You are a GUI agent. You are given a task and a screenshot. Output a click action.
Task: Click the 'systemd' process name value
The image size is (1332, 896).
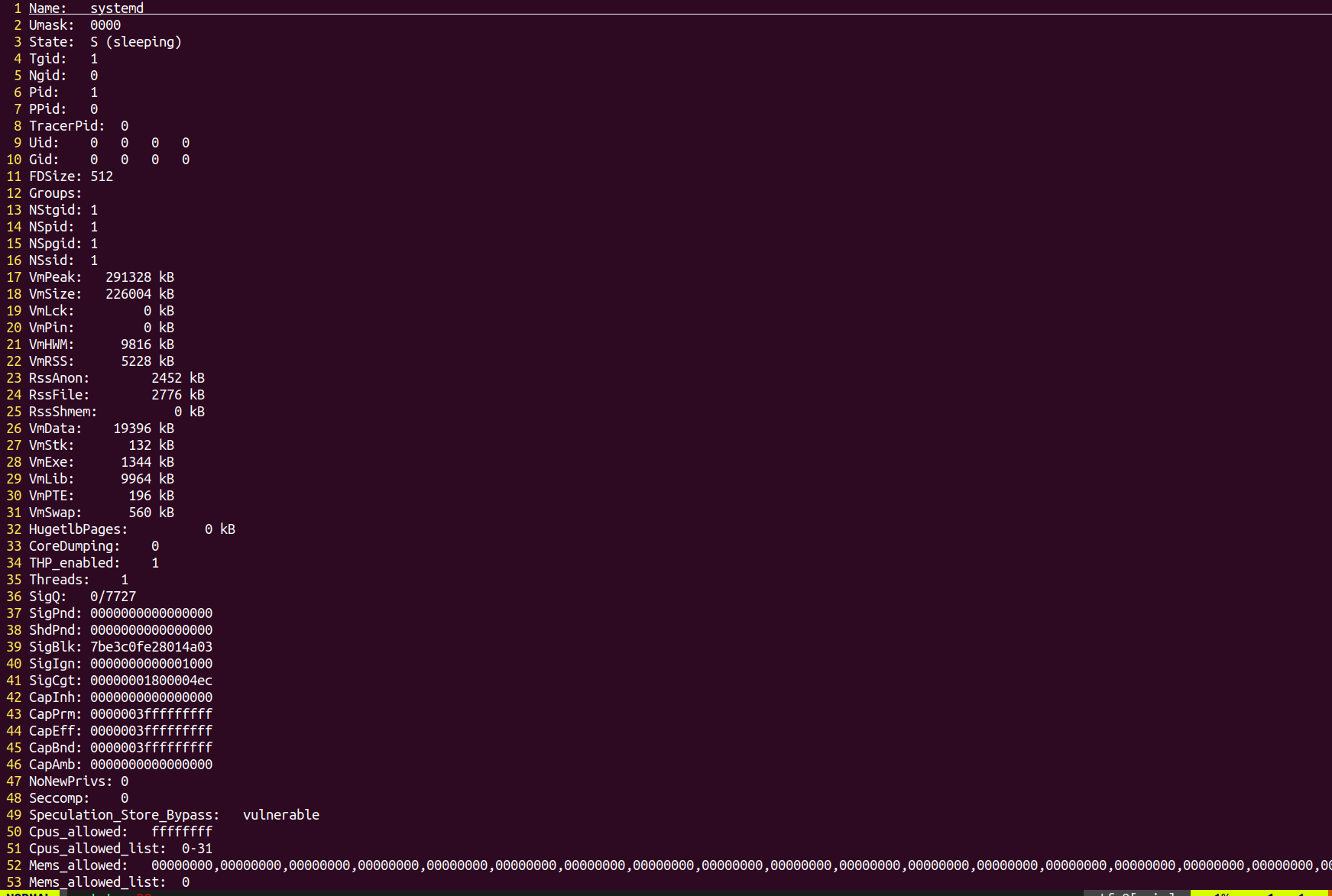[117, 8]
